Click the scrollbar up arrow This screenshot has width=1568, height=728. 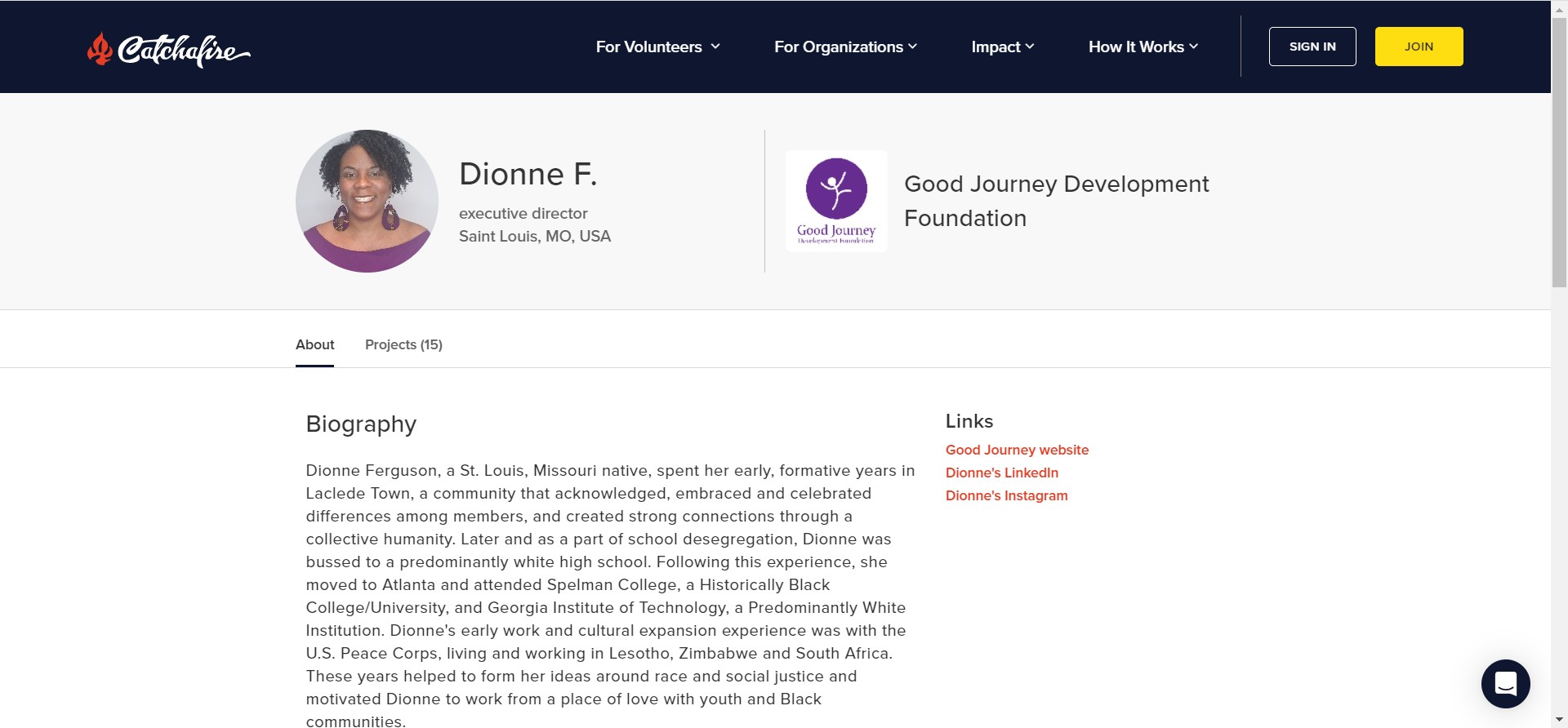tap(1559, 7)
